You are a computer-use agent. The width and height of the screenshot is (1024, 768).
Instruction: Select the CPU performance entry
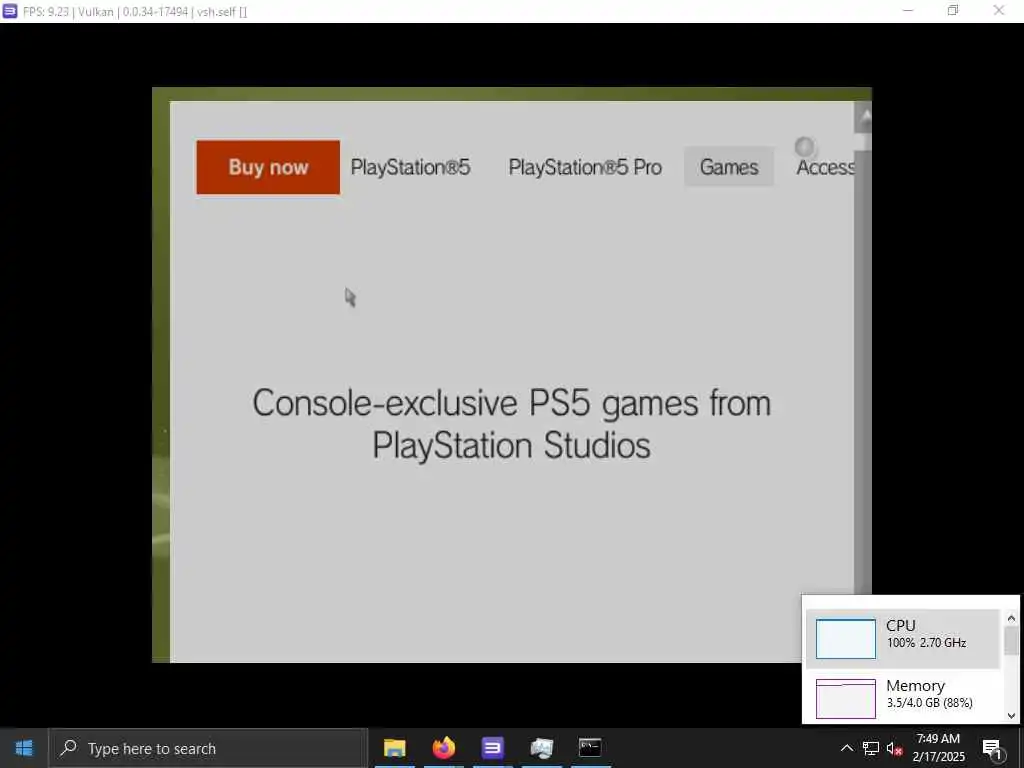[x=903, y=639]
